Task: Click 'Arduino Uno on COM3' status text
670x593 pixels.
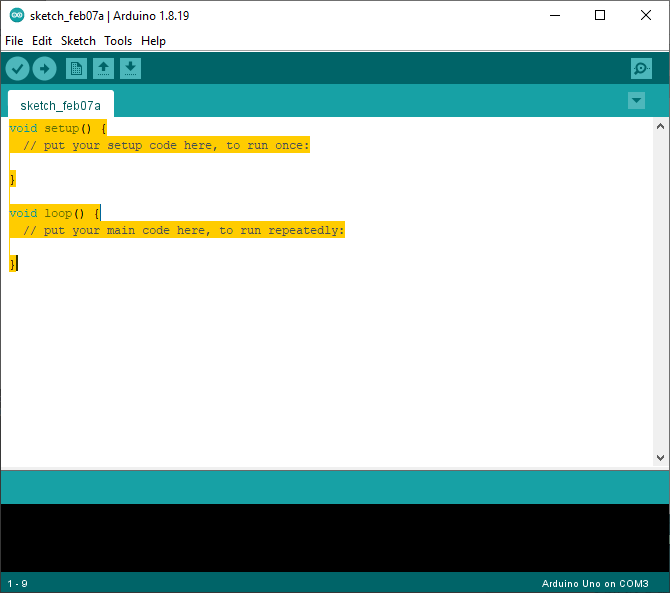Action: point(595,584)
